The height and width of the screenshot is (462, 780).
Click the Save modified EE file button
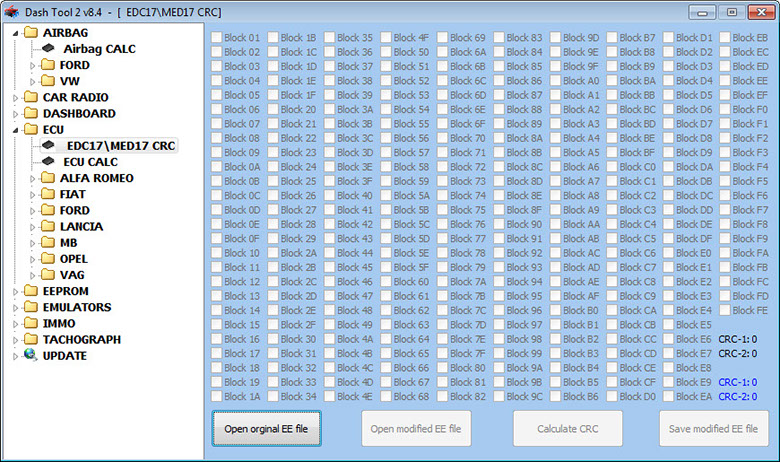click(x=714, y=429)
